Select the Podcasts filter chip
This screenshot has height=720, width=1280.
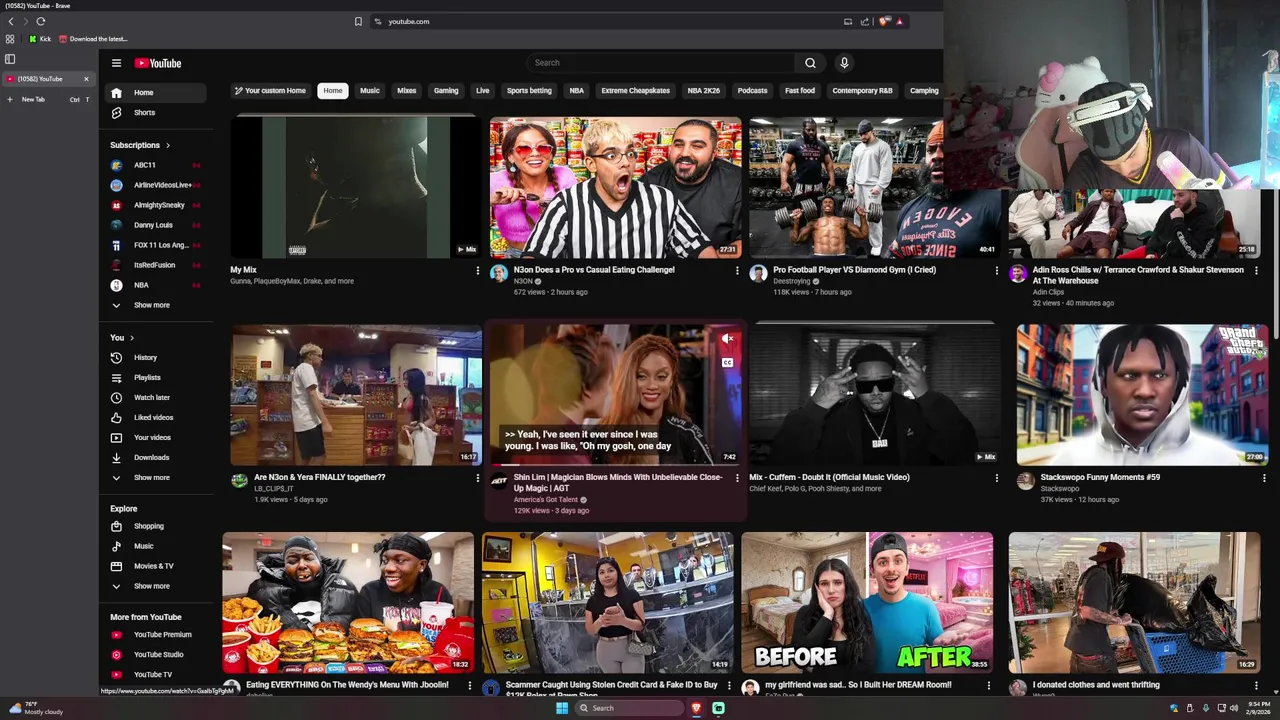coord(752,90)
